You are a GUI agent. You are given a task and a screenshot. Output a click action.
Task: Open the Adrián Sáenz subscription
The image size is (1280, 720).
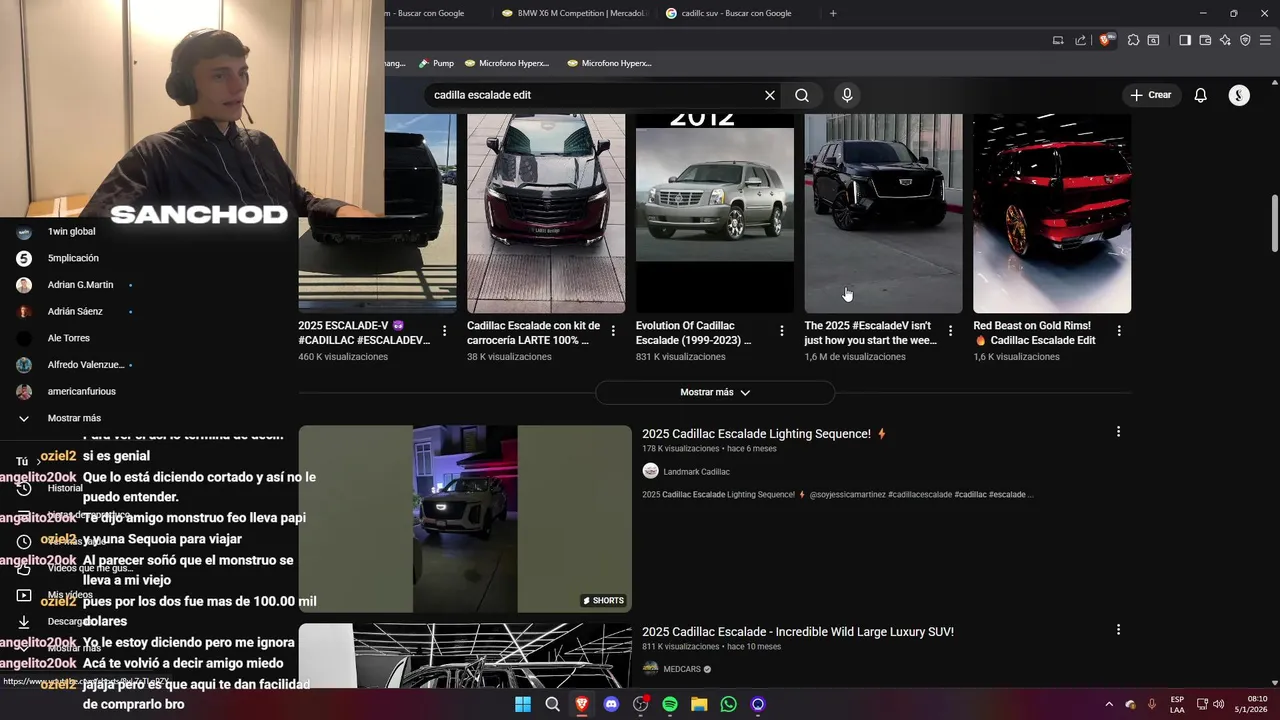point(75,311)
